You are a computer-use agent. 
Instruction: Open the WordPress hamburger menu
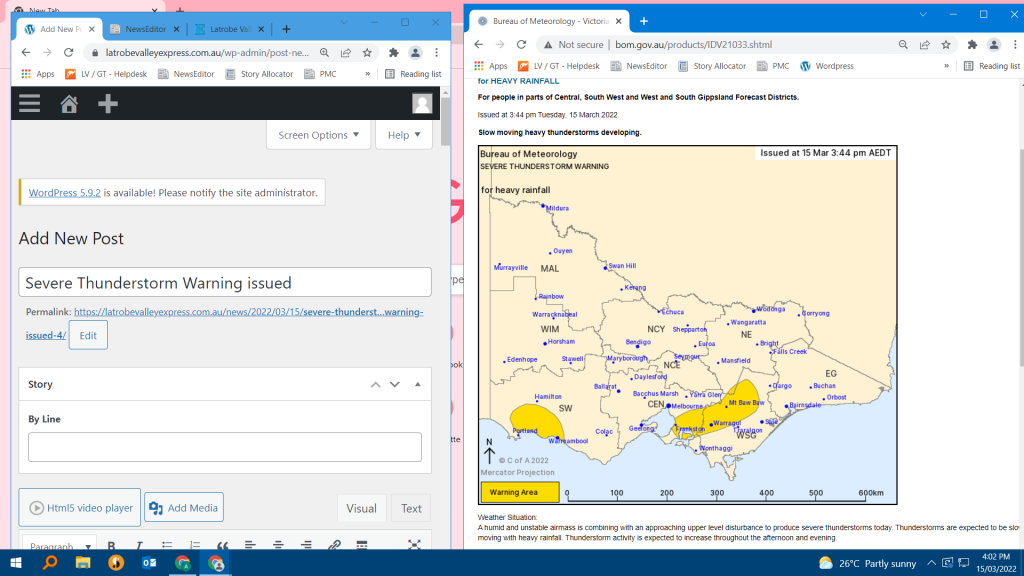click(x=29, y=104)
